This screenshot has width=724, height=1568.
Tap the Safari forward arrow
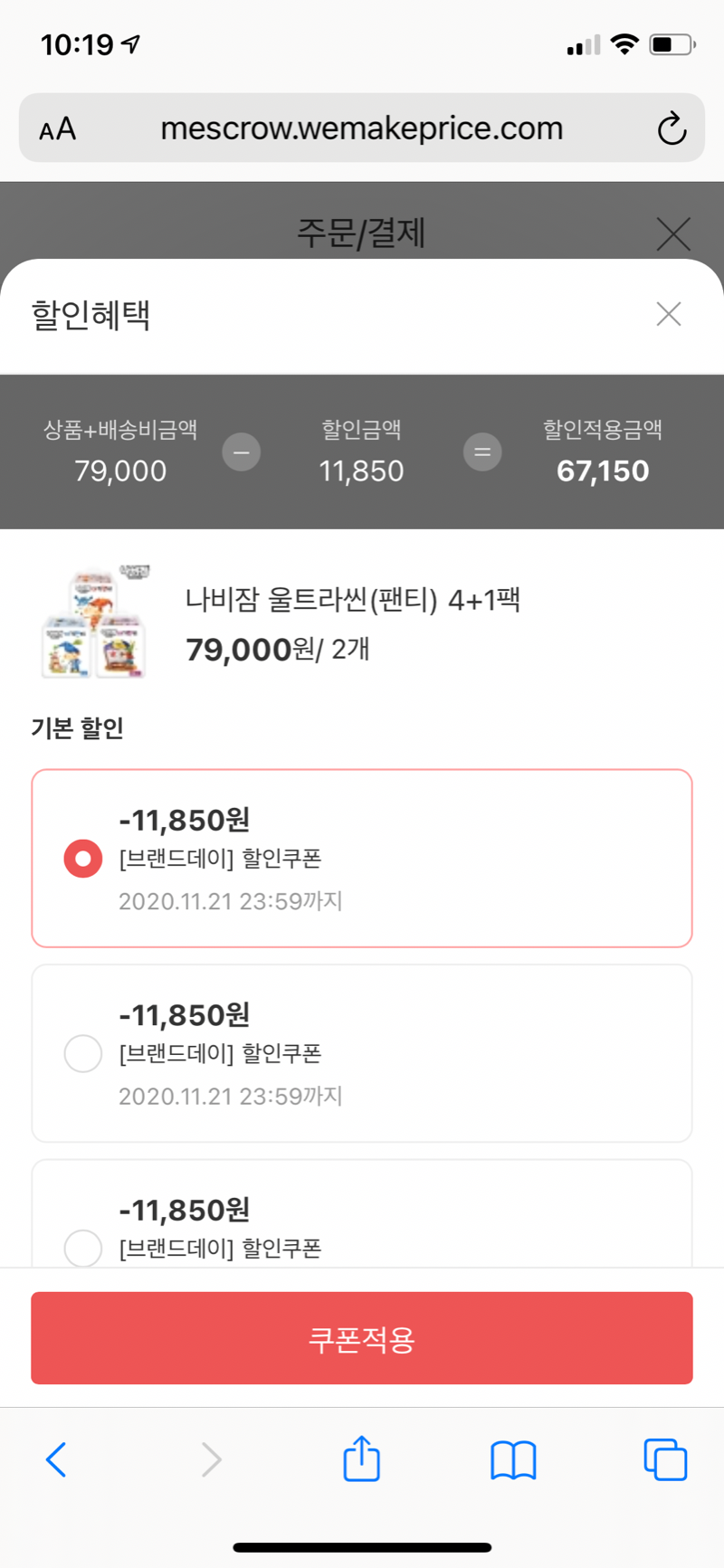(211, 1459)
